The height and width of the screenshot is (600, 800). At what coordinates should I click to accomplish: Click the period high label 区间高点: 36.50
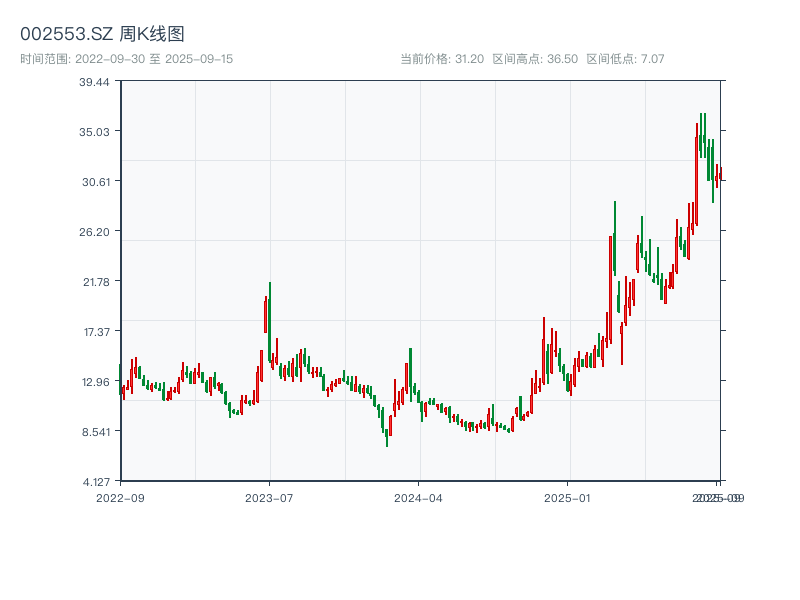coord(535,59)
